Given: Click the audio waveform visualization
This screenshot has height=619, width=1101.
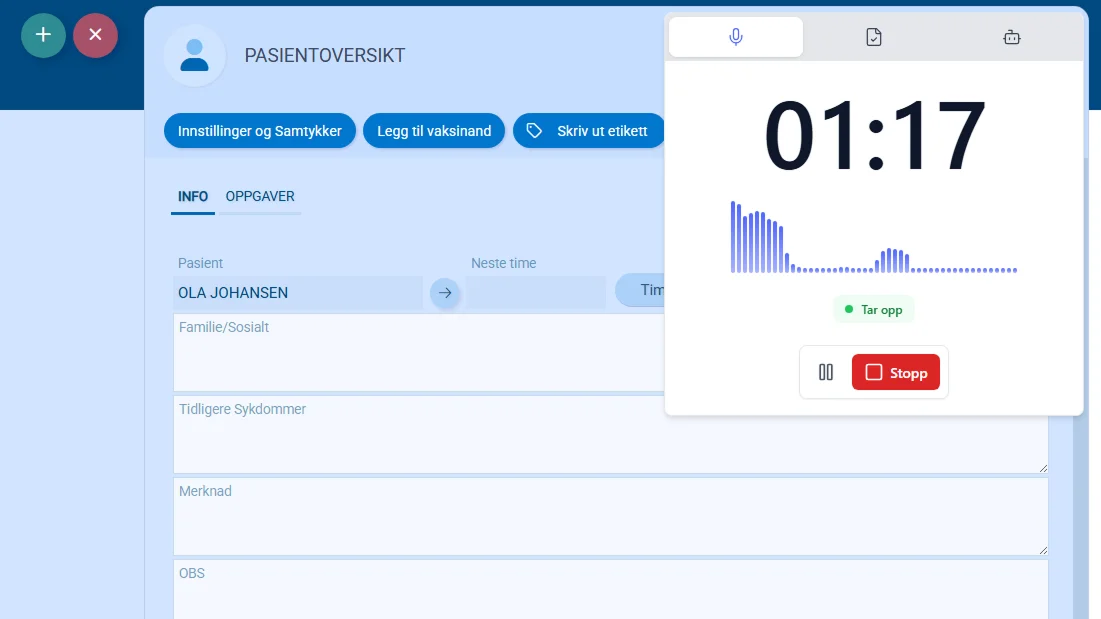Looking at the screenshot, I should (x=873, y=240).
